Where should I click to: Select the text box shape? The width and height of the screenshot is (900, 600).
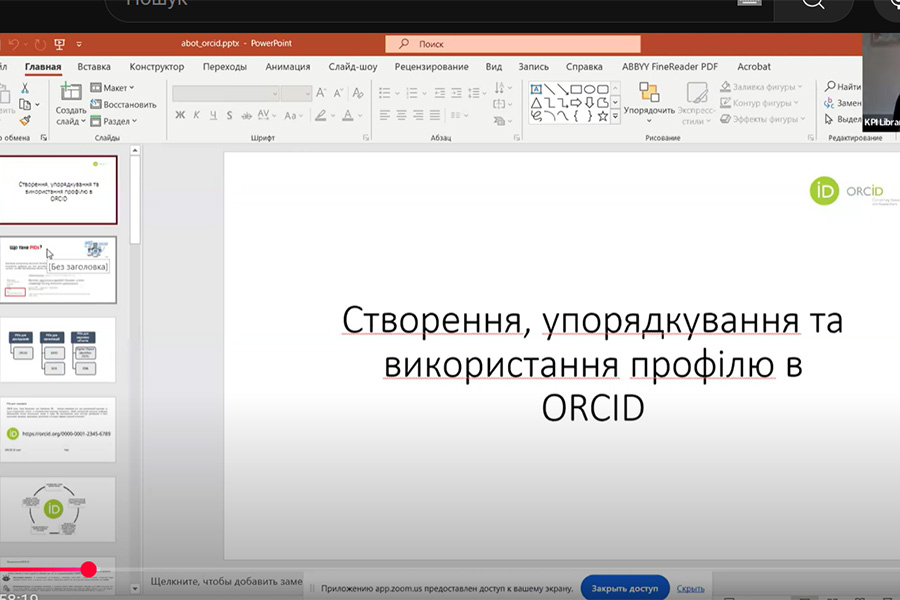[536, 89]
